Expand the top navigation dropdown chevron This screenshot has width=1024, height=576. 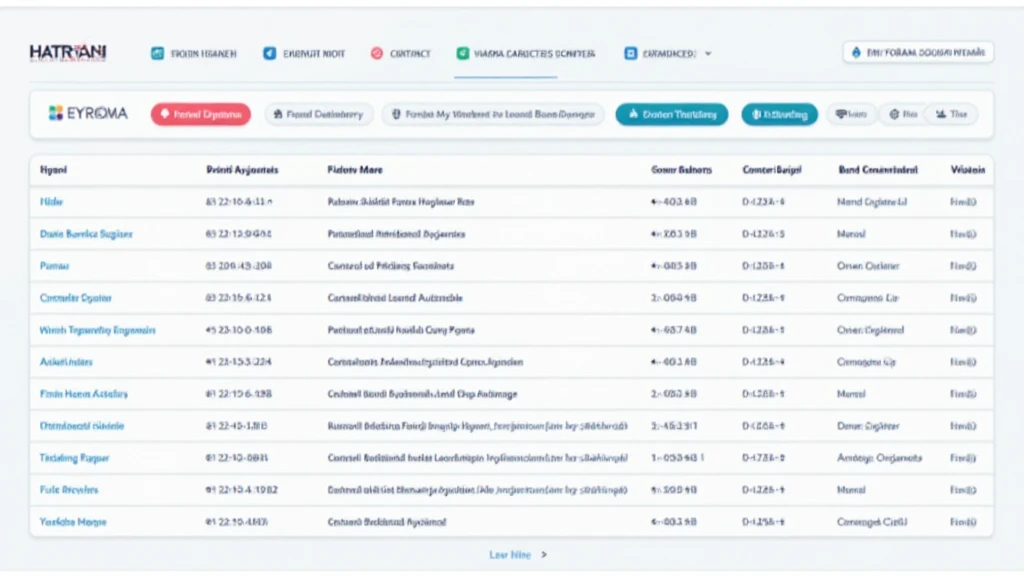pyautogui.click(x=708, y=53)
